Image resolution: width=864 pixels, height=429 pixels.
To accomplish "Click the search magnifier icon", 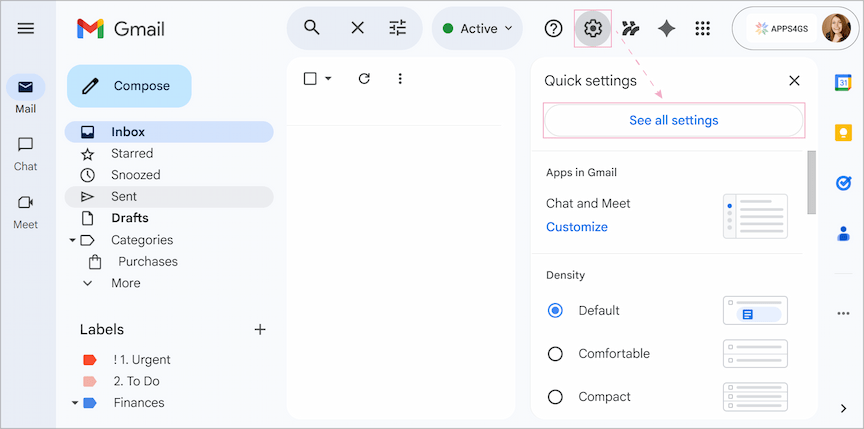I will pyautogui.click(x=312, y=28).
